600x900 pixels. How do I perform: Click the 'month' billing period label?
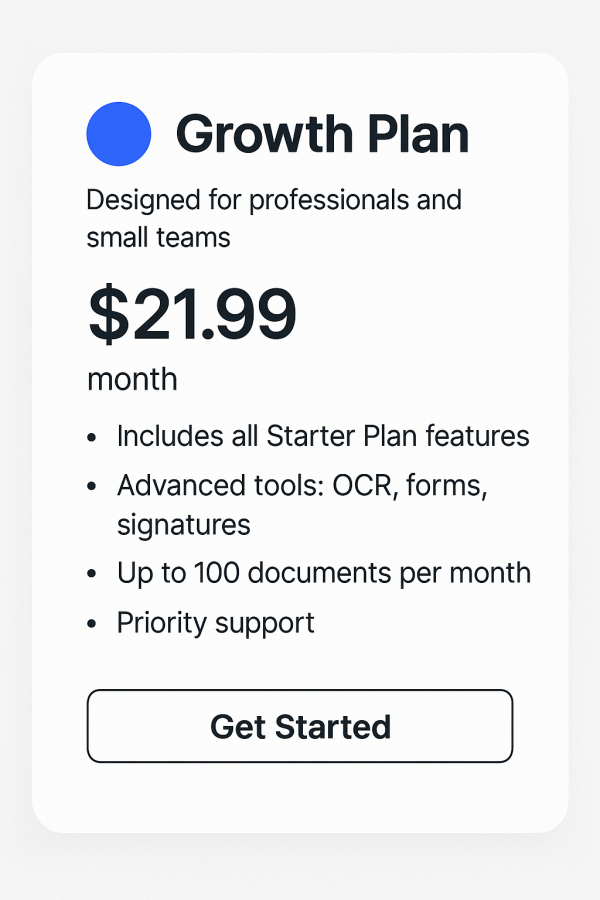132,380
